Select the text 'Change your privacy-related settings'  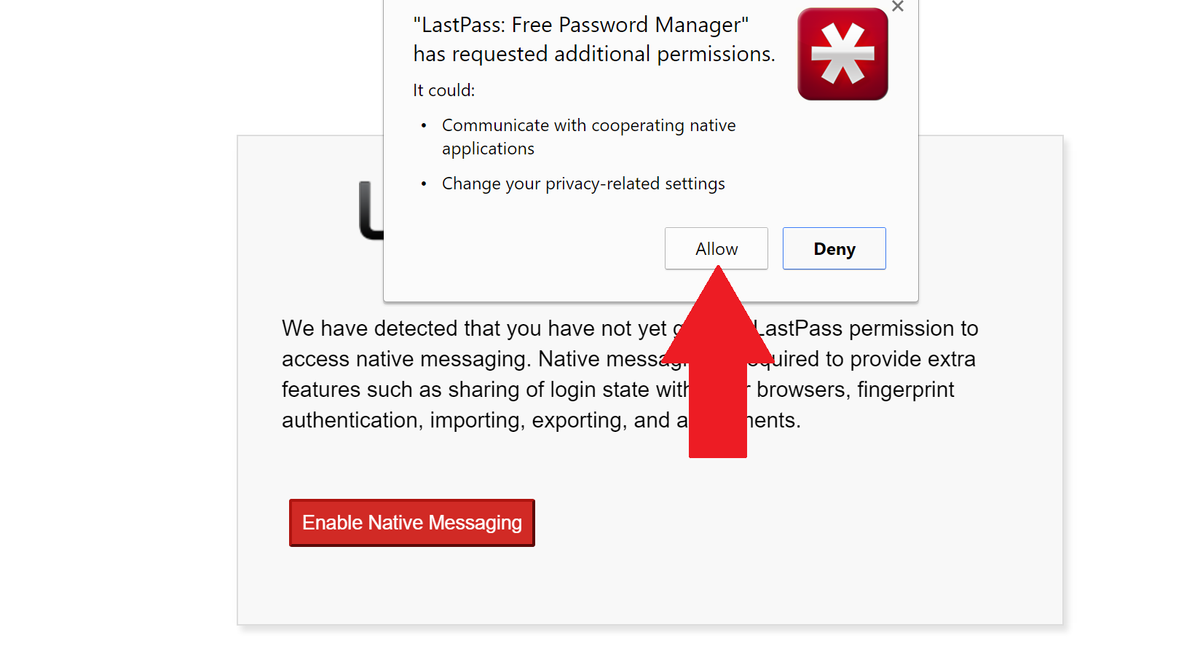[583, 184]
